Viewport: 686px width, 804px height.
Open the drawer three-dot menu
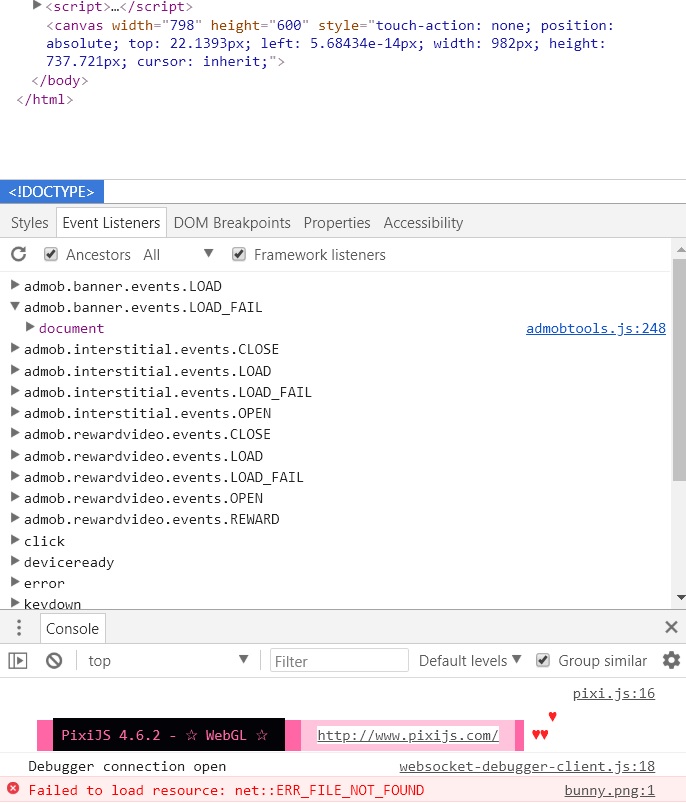click(x=19, y=628)
